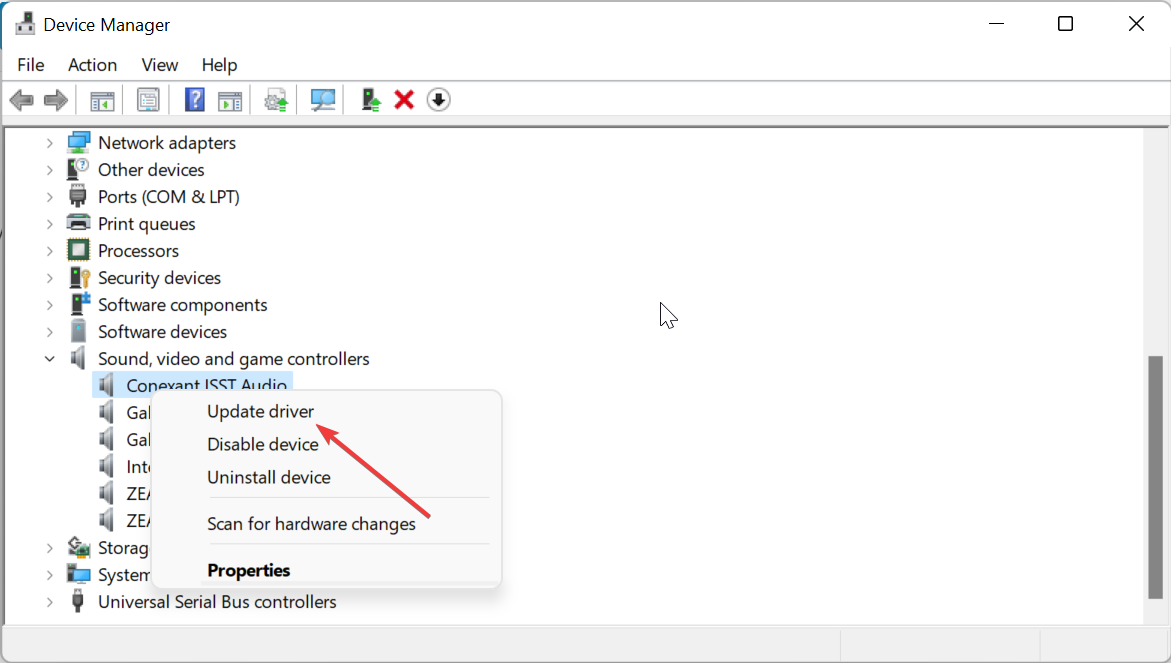This screenshot has height=663, width=1171.
Task: Select the Print queues printer icon
Action: point(78,223)
